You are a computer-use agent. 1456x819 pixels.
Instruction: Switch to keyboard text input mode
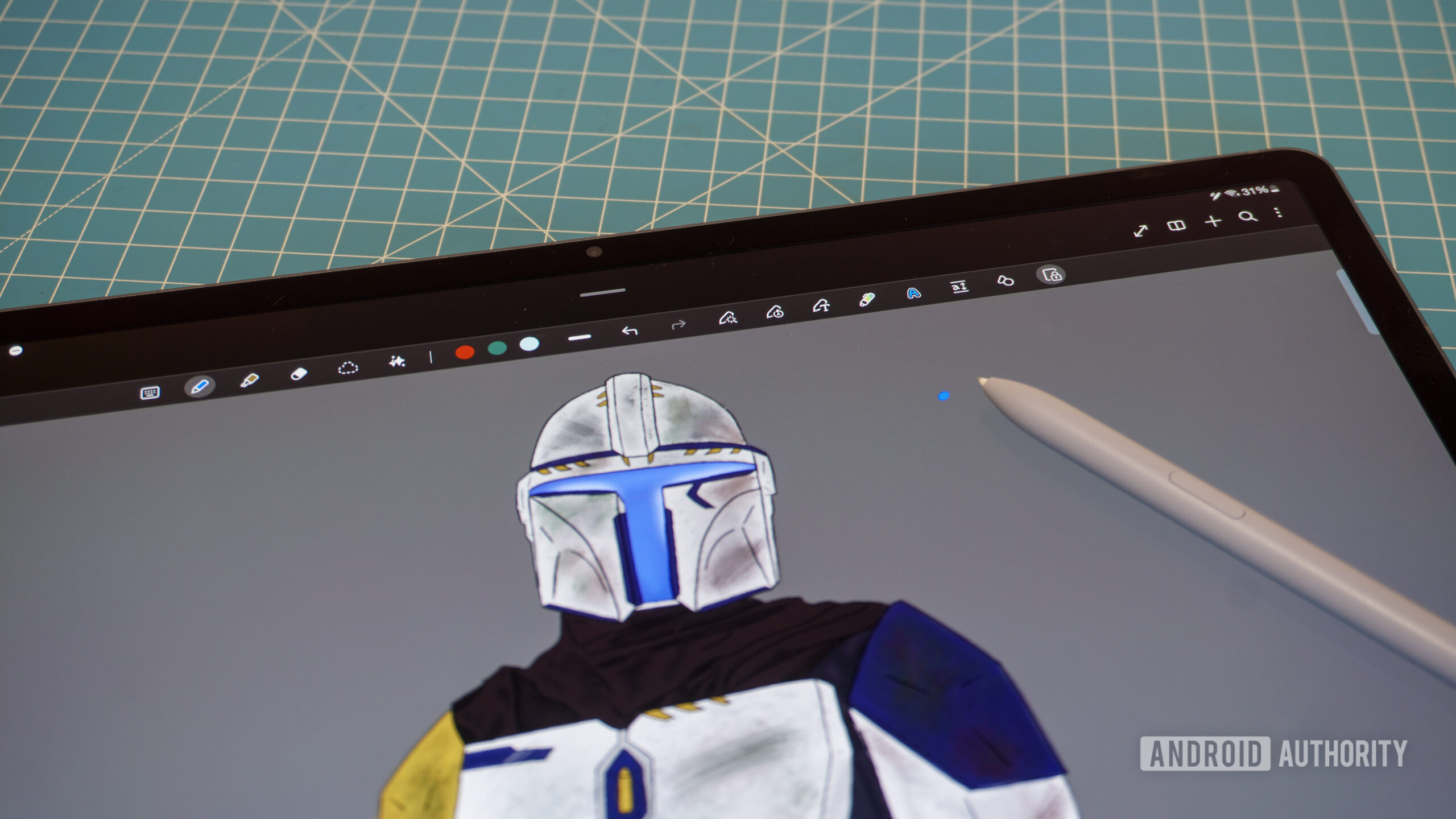point(150,393)
